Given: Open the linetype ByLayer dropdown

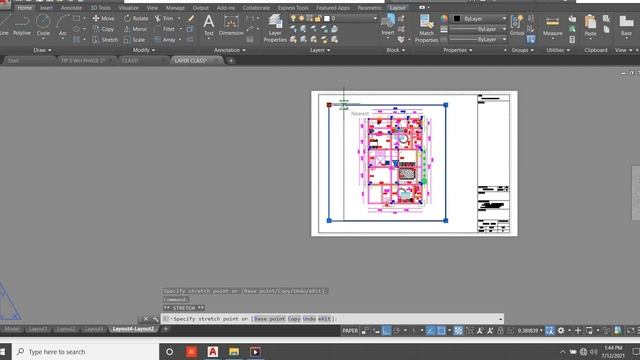Looking at the screenshot, I should coord(478,40).
